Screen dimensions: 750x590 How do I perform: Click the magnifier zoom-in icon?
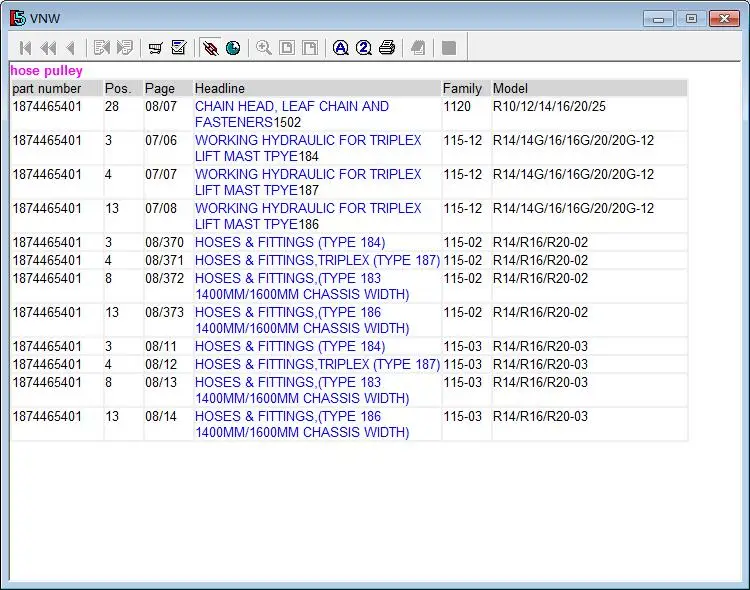click(264, 48)
